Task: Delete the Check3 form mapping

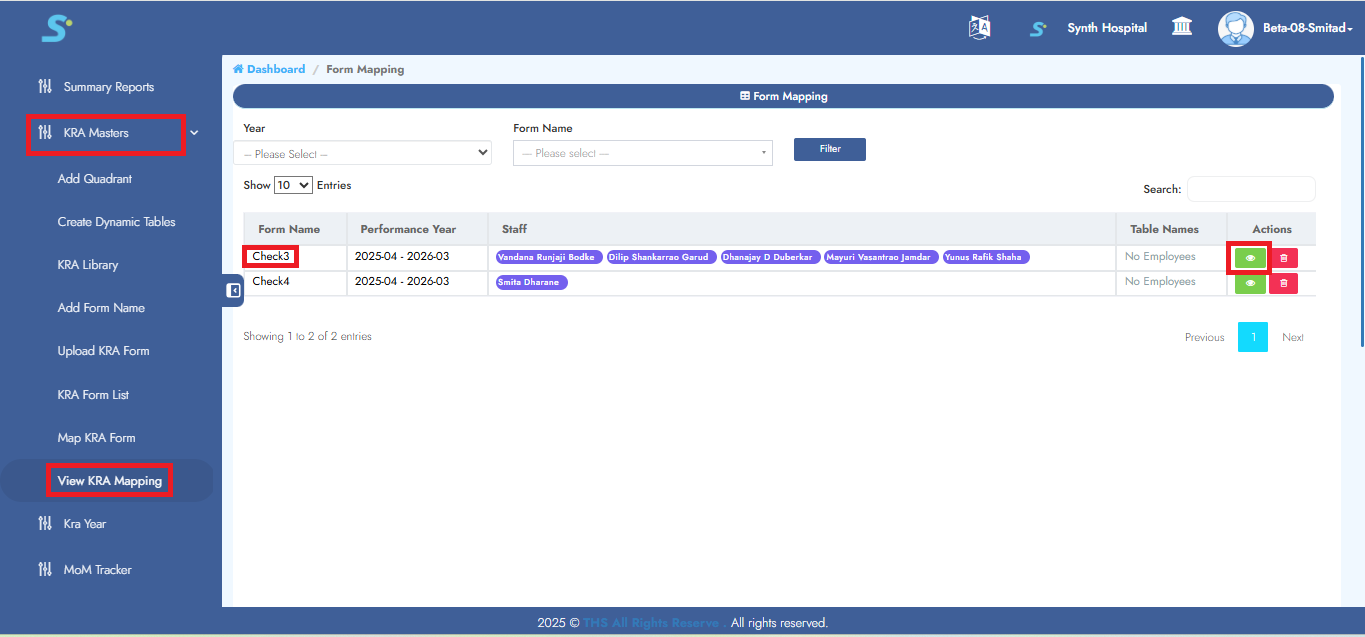Action: coord(1284,258)
